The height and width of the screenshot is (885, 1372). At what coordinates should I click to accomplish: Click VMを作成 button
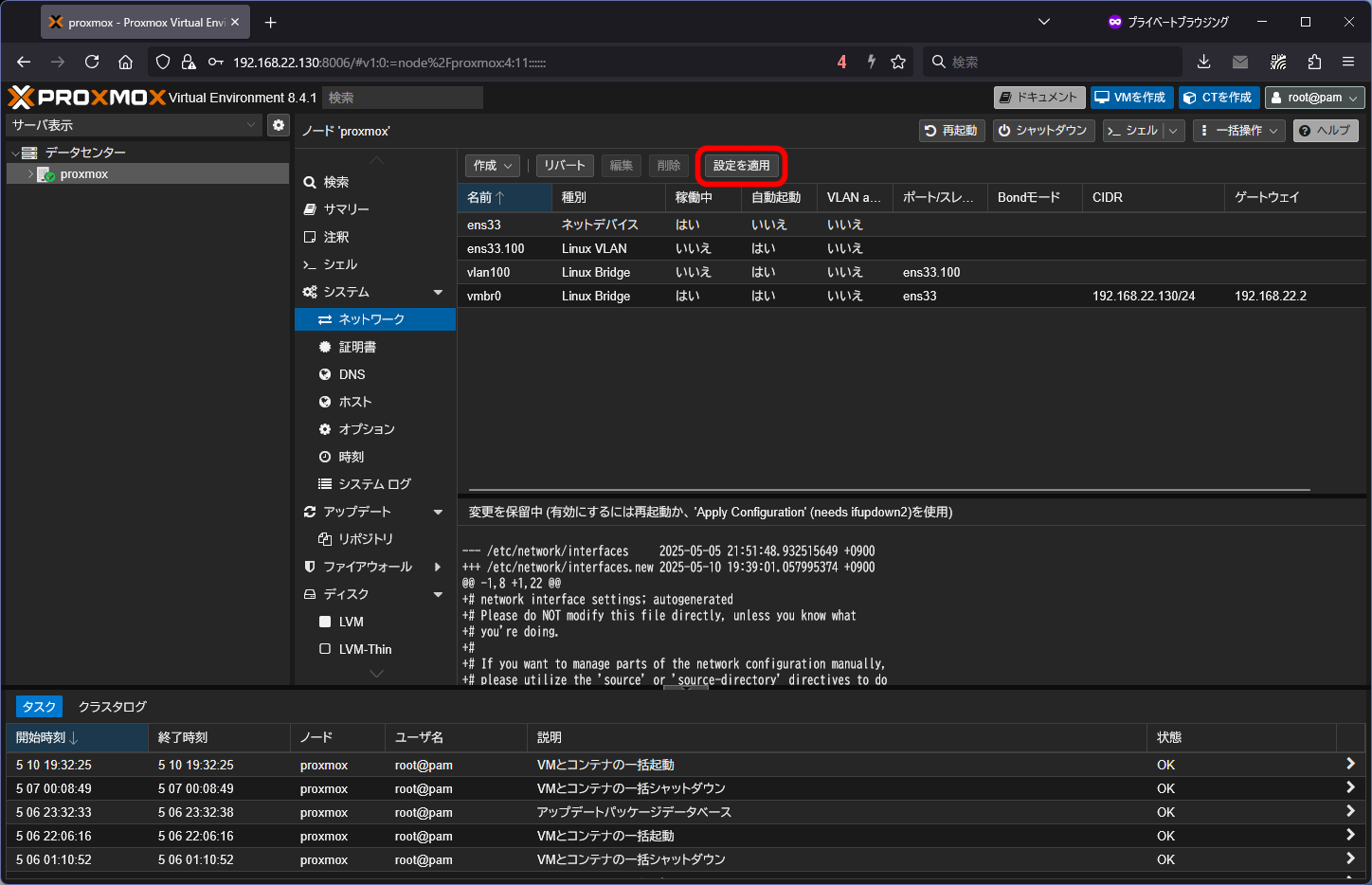pos(1131,98)
